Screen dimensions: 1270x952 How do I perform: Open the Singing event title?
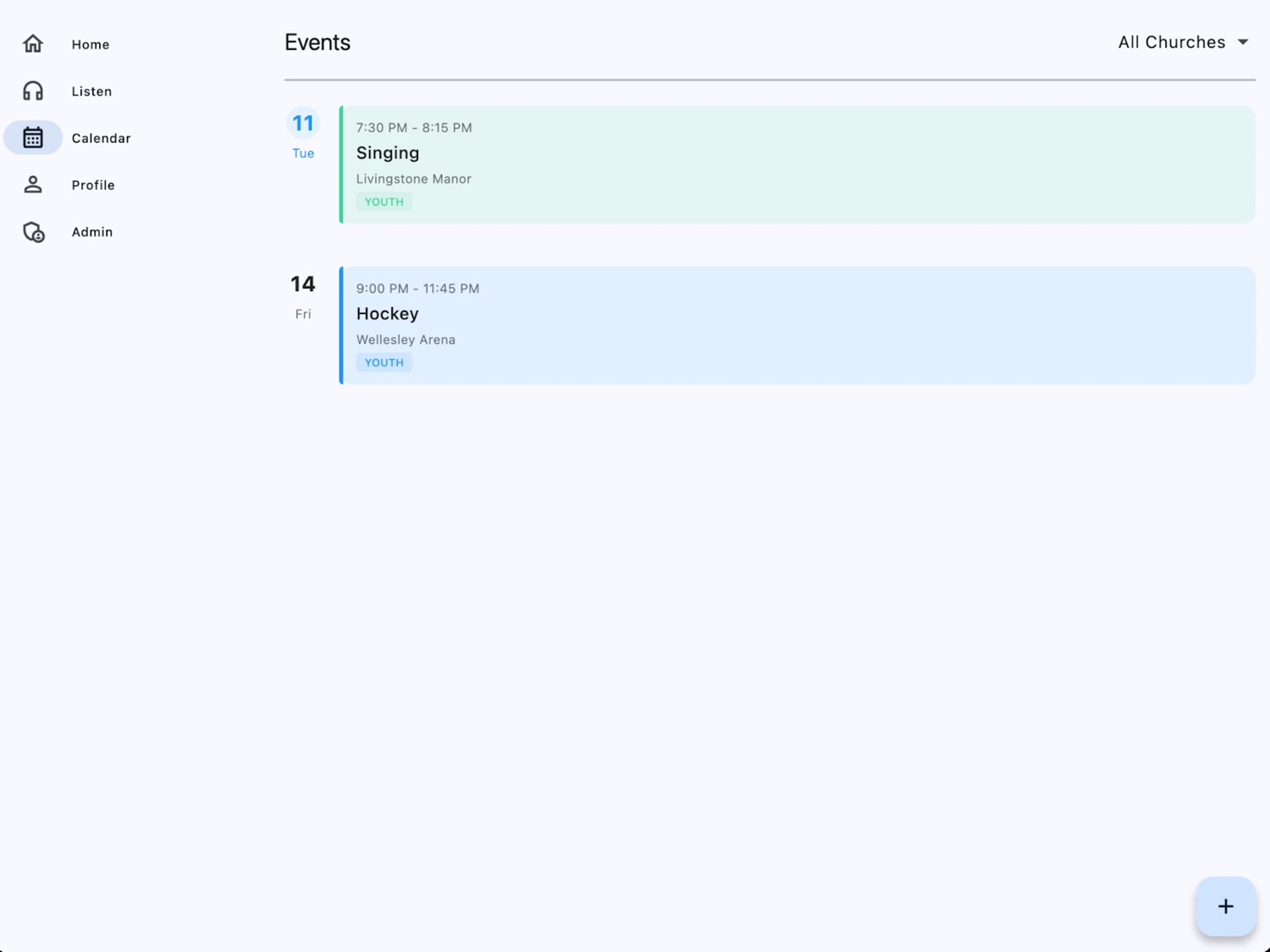pos(388,153)
